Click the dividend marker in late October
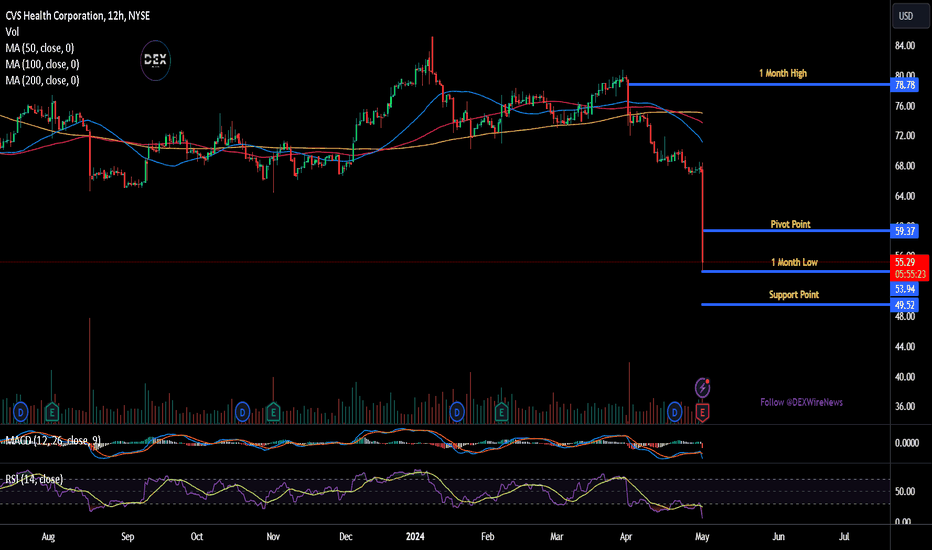Screen dimensions: 932x550 click(242, 411)
